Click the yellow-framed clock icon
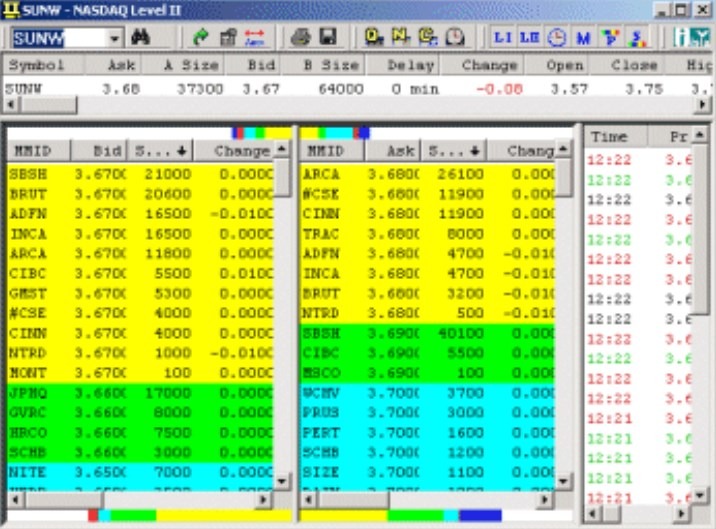This screenshot has width=716, height=529. click(455, 37)
